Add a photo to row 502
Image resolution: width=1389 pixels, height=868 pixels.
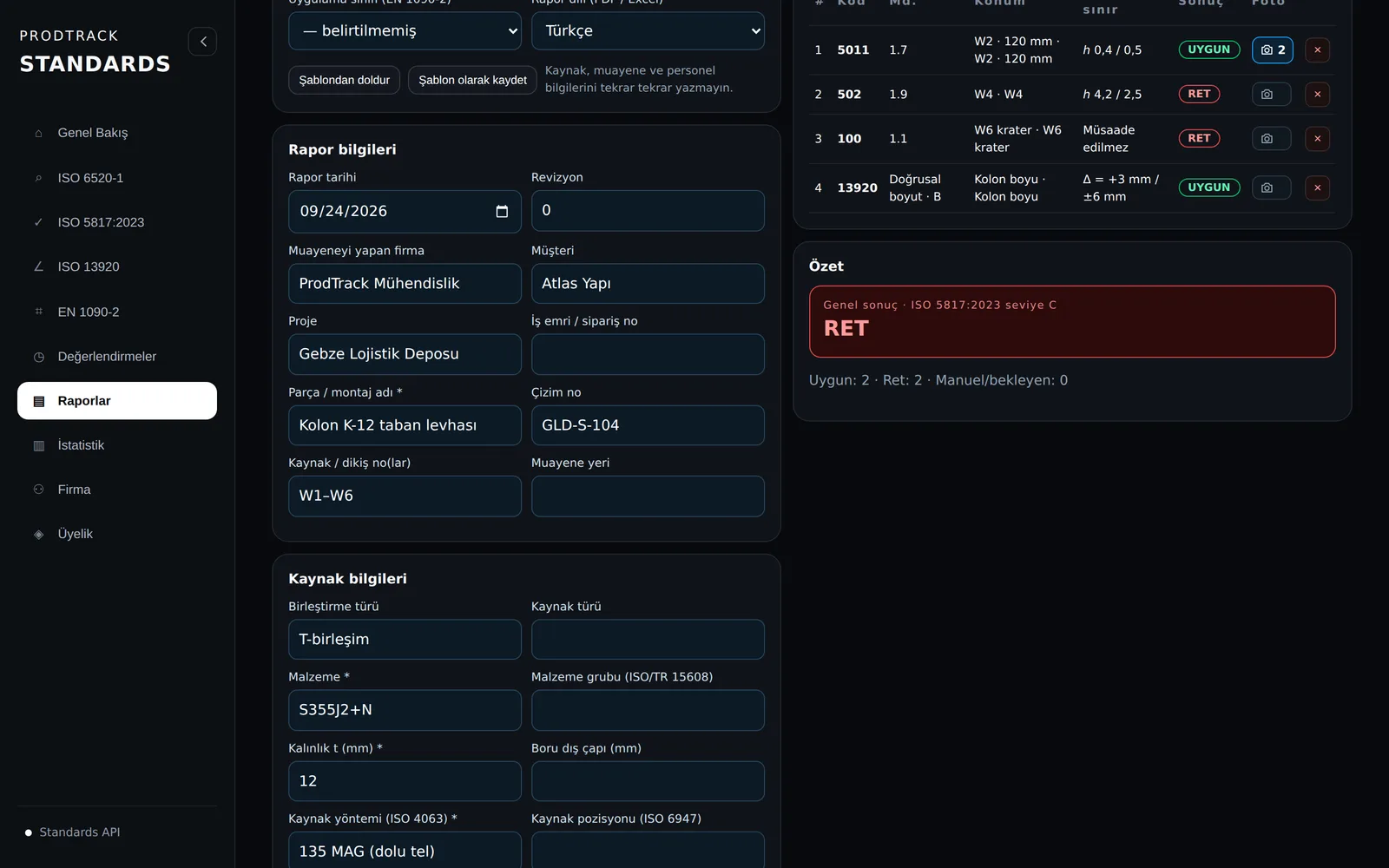pyautogui.click(x=1272, y=94)
